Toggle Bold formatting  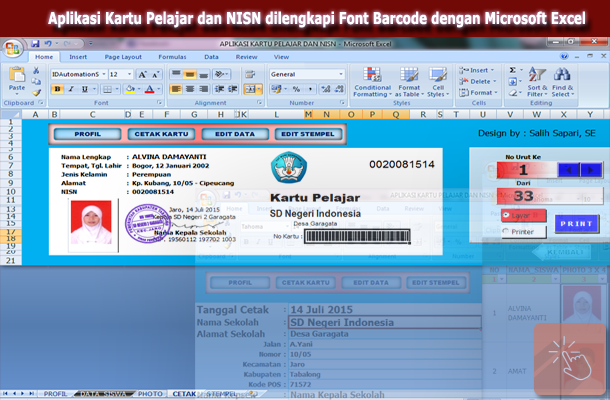tap(57, 89)
